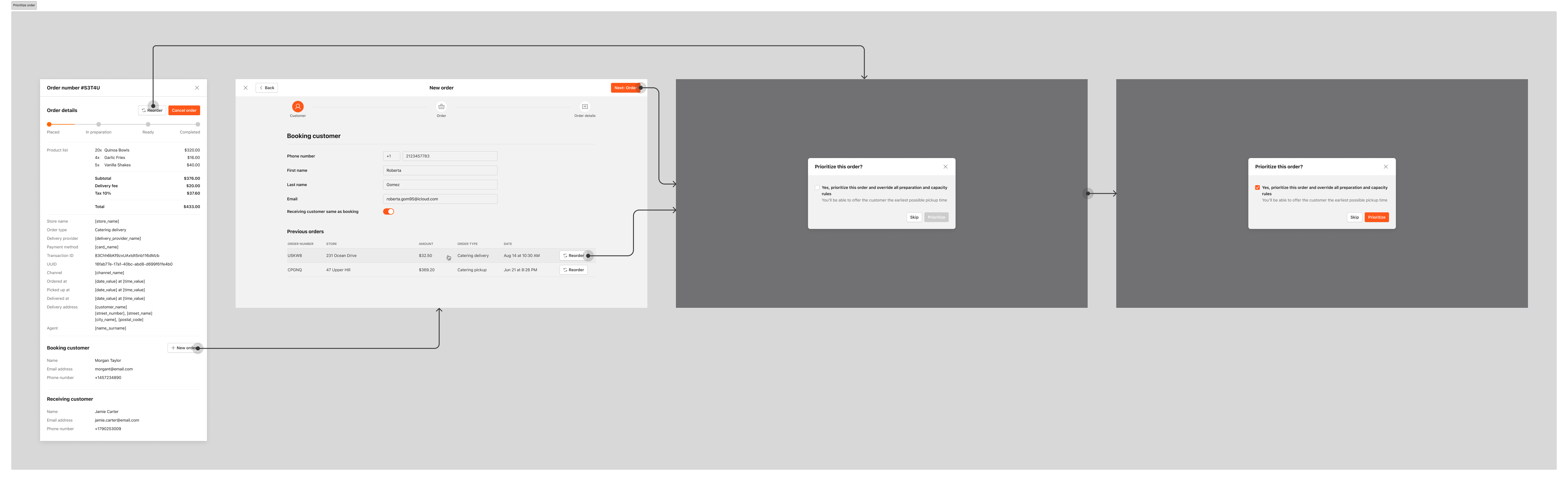The image size is (1568, 481).
Task: Click Aug 14 at 10:30 AM date
Action: point(522,256)
